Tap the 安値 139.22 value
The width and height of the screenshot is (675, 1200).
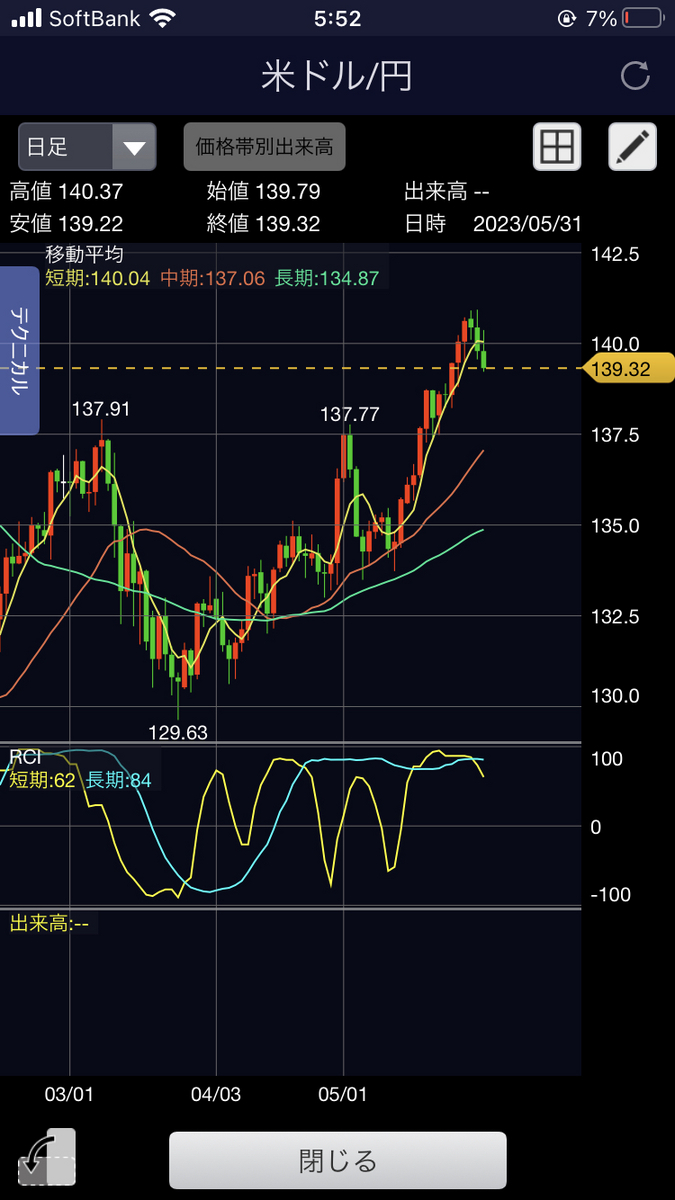click(66, 223)
